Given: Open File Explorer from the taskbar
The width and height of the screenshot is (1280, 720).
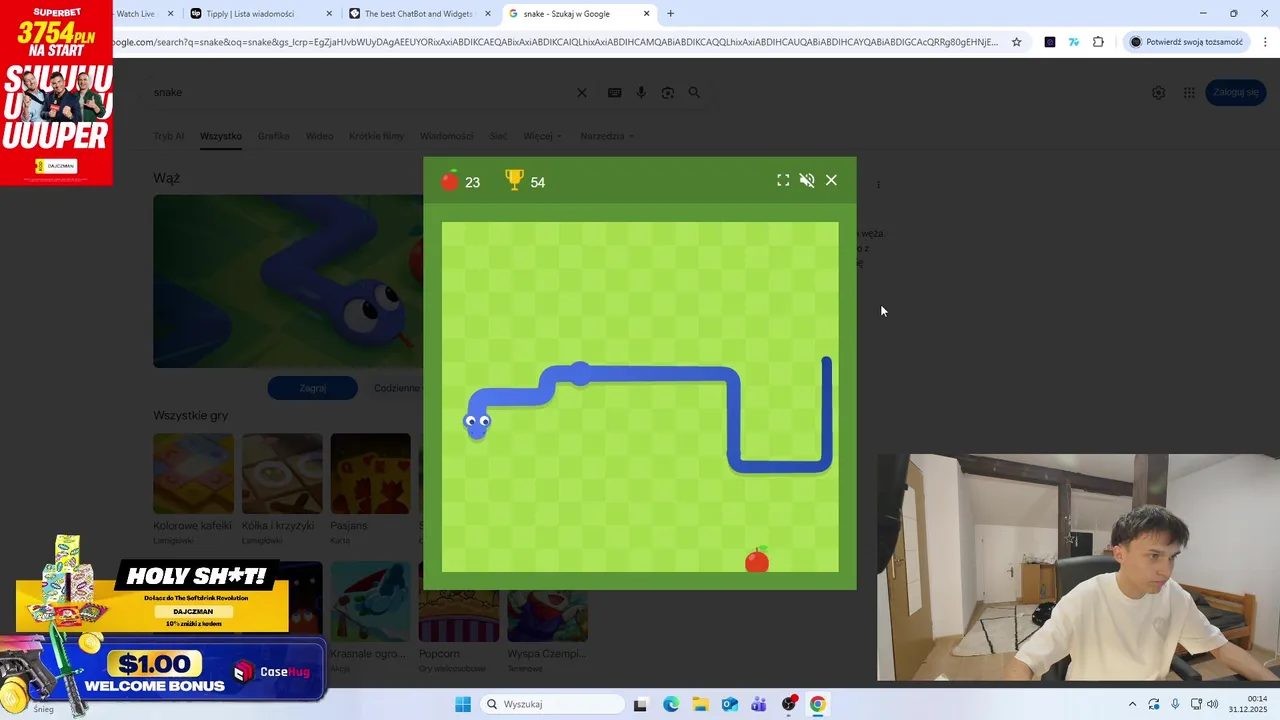Looking at the screenshot, I should (x=700, y=704).
